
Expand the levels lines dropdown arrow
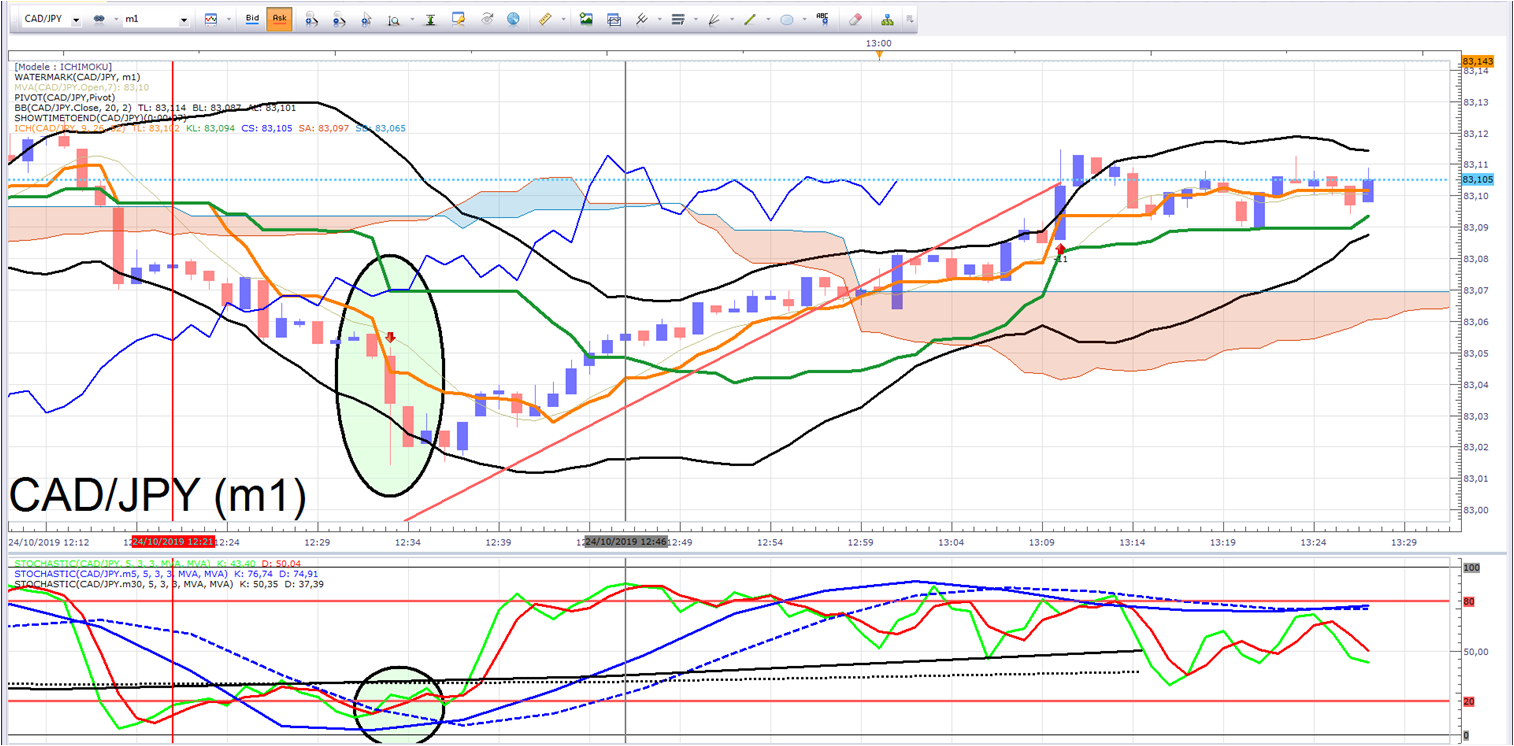[694, 20]
